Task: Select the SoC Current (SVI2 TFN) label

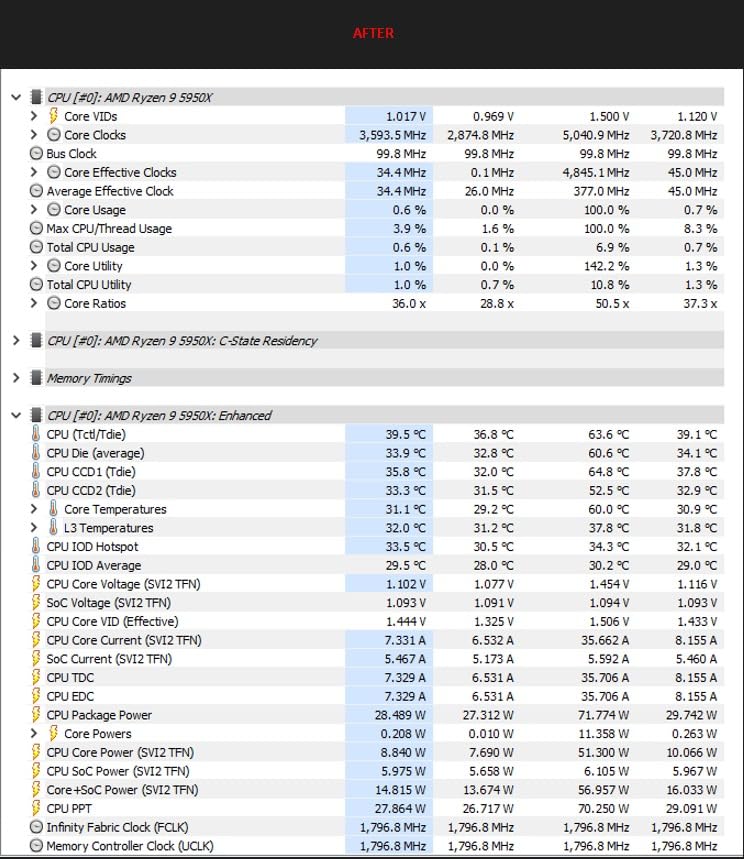Action: click(x=109, y=658)
